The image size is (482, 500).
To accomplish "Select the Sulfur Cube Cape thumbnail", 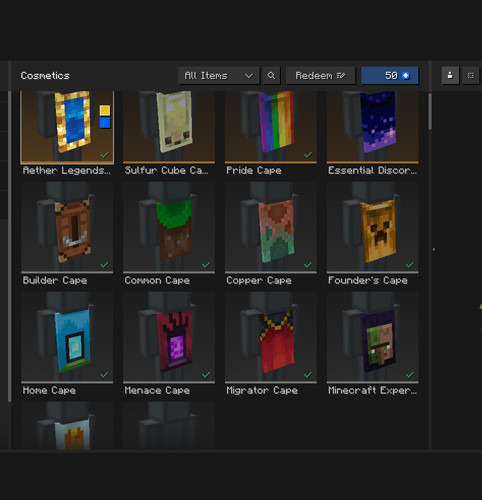I will pyautogui.click(x=169, y=127).
